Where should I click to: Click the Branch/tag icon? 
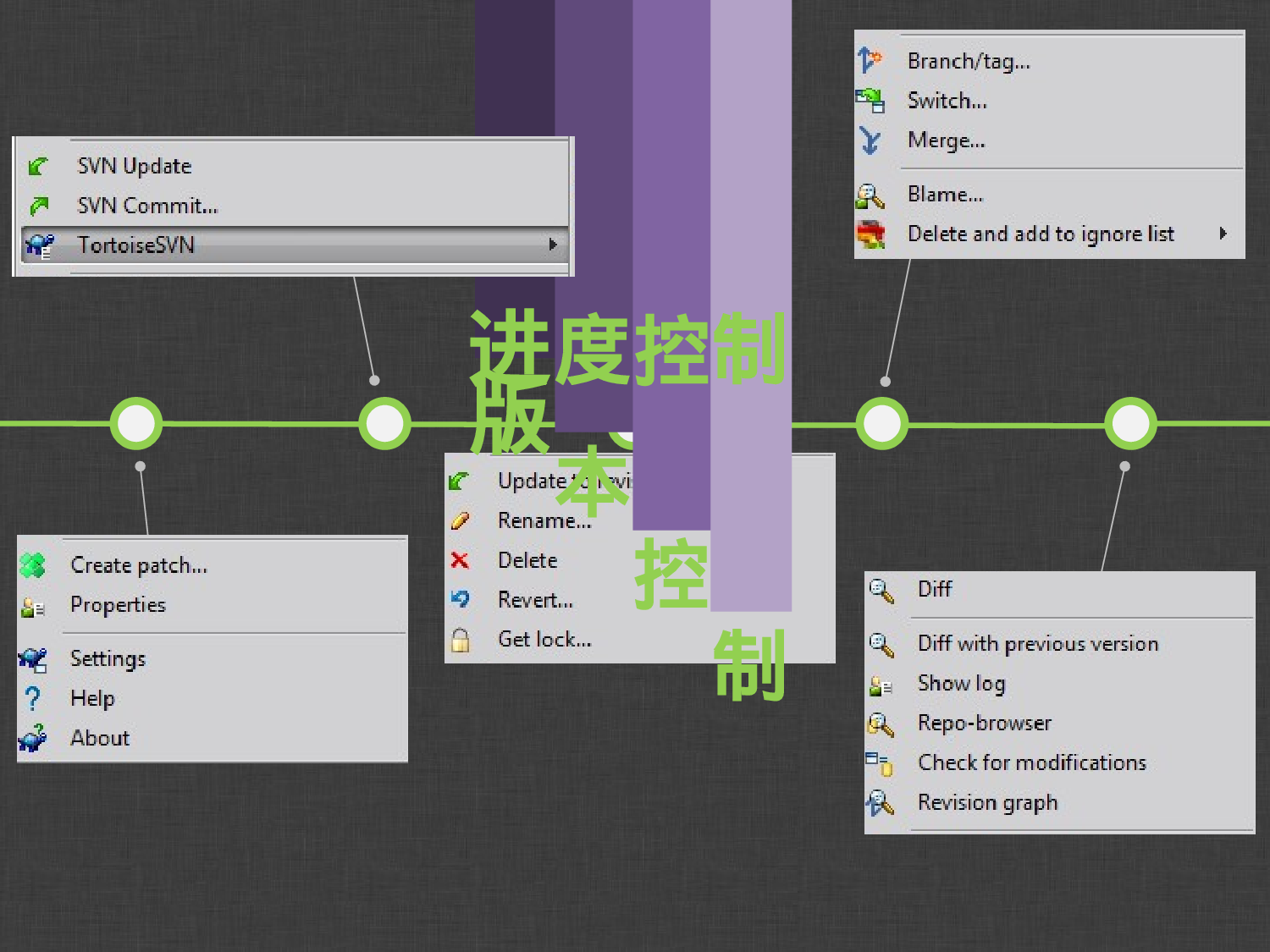click(870, 61)
